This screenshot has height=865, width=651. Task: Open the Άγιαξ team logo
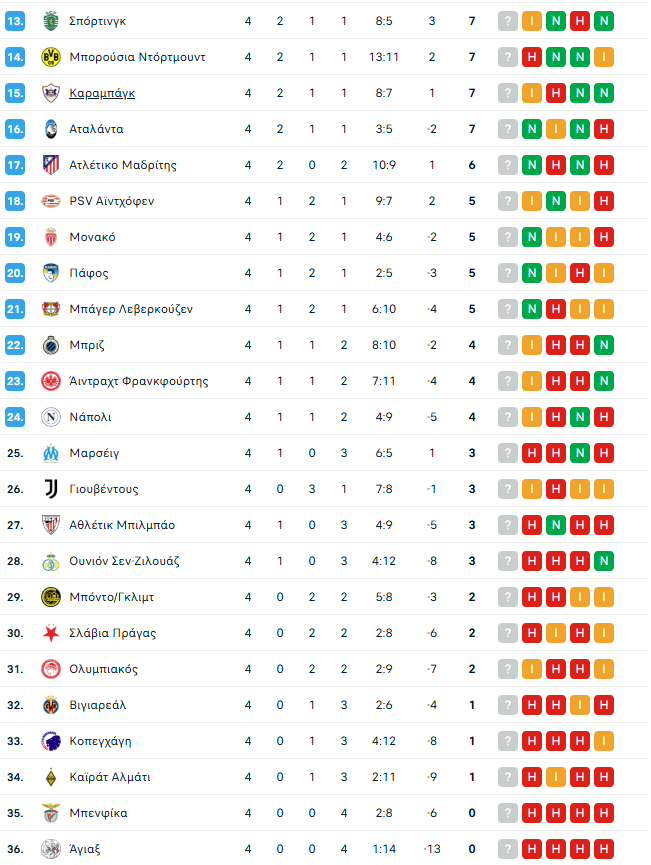(51, 849)
